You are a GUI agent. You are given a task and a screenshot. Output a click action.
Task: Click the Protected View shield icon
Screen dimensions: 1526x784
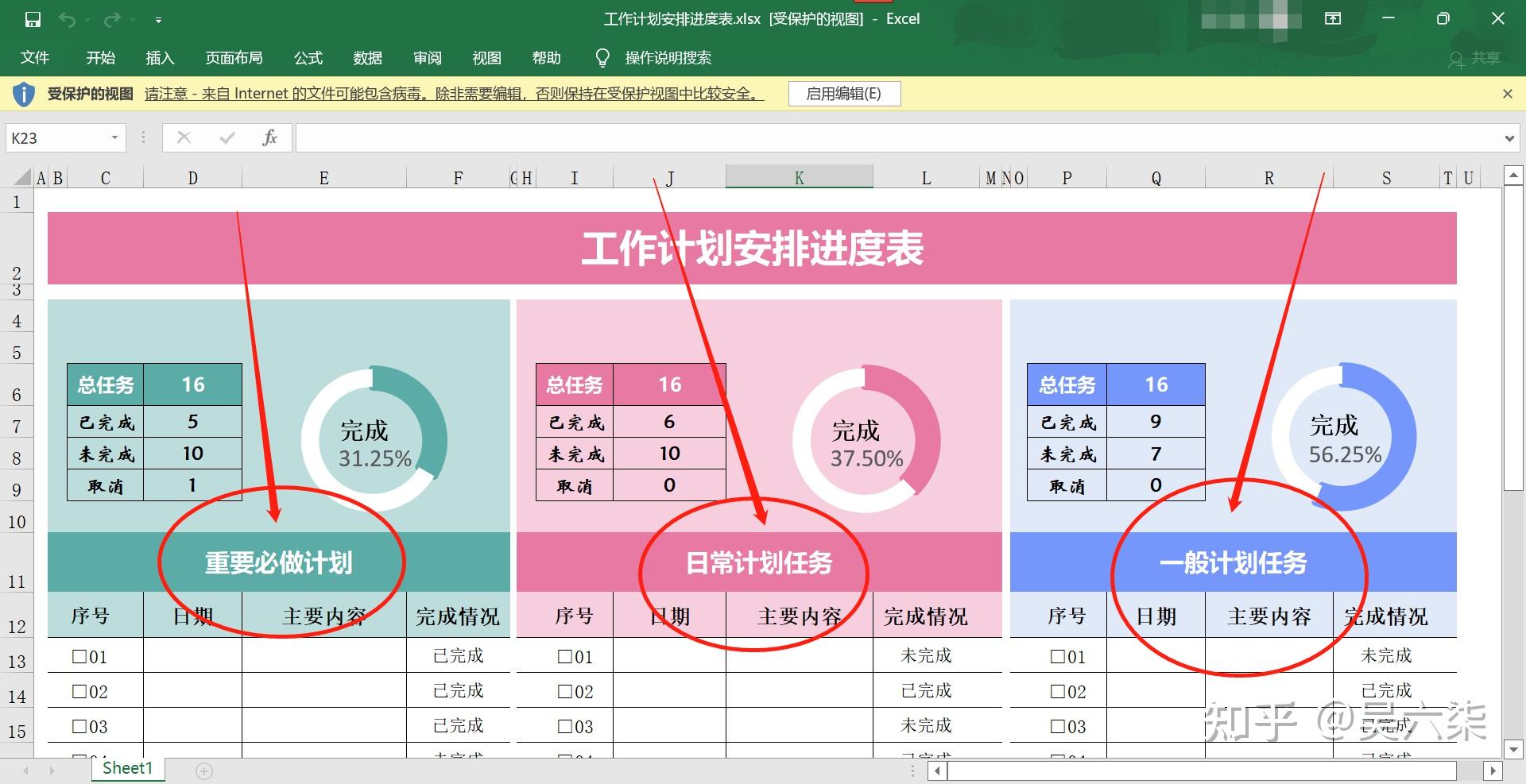click(24, 95)
